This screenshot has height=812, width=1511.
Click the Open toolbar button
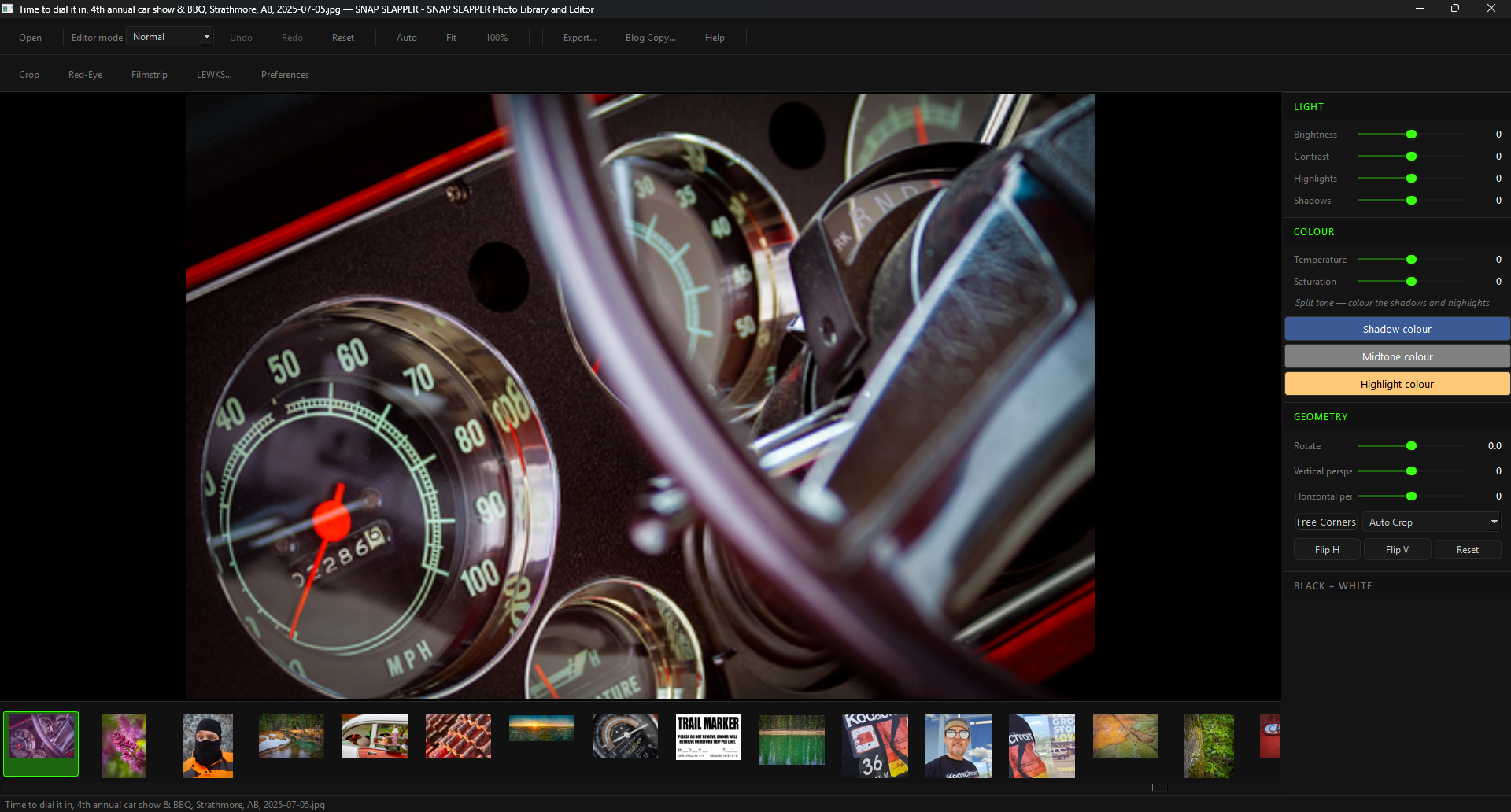point(30,38)
